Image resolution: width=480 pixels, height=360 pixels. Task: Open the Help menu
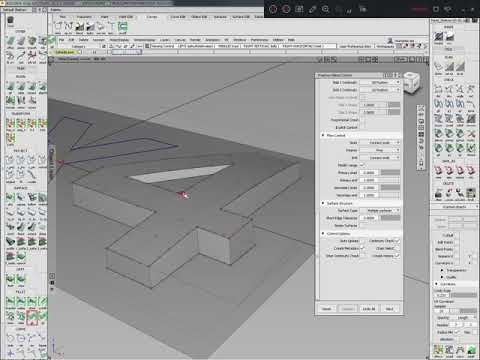(291, 40)
